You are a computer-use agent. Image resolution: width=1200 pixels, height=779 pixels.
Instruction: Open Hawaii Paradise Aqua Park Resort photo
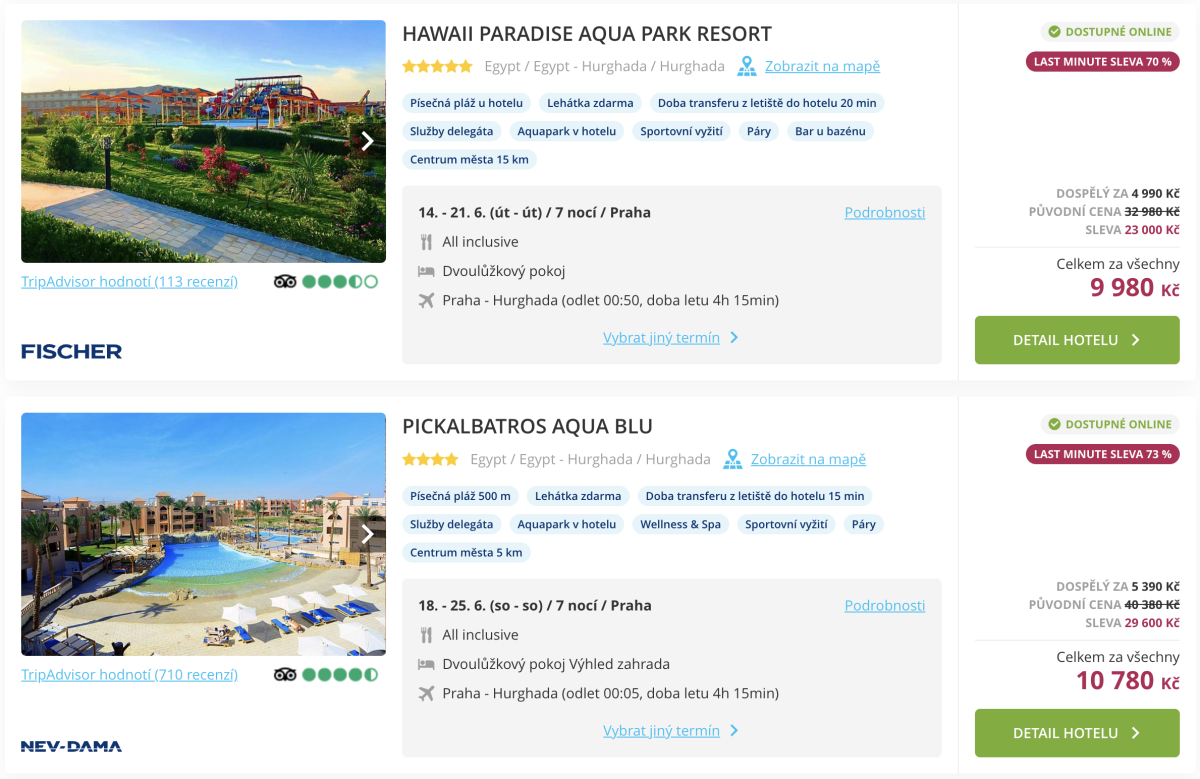pyautogui.click(x=190, y=141)
